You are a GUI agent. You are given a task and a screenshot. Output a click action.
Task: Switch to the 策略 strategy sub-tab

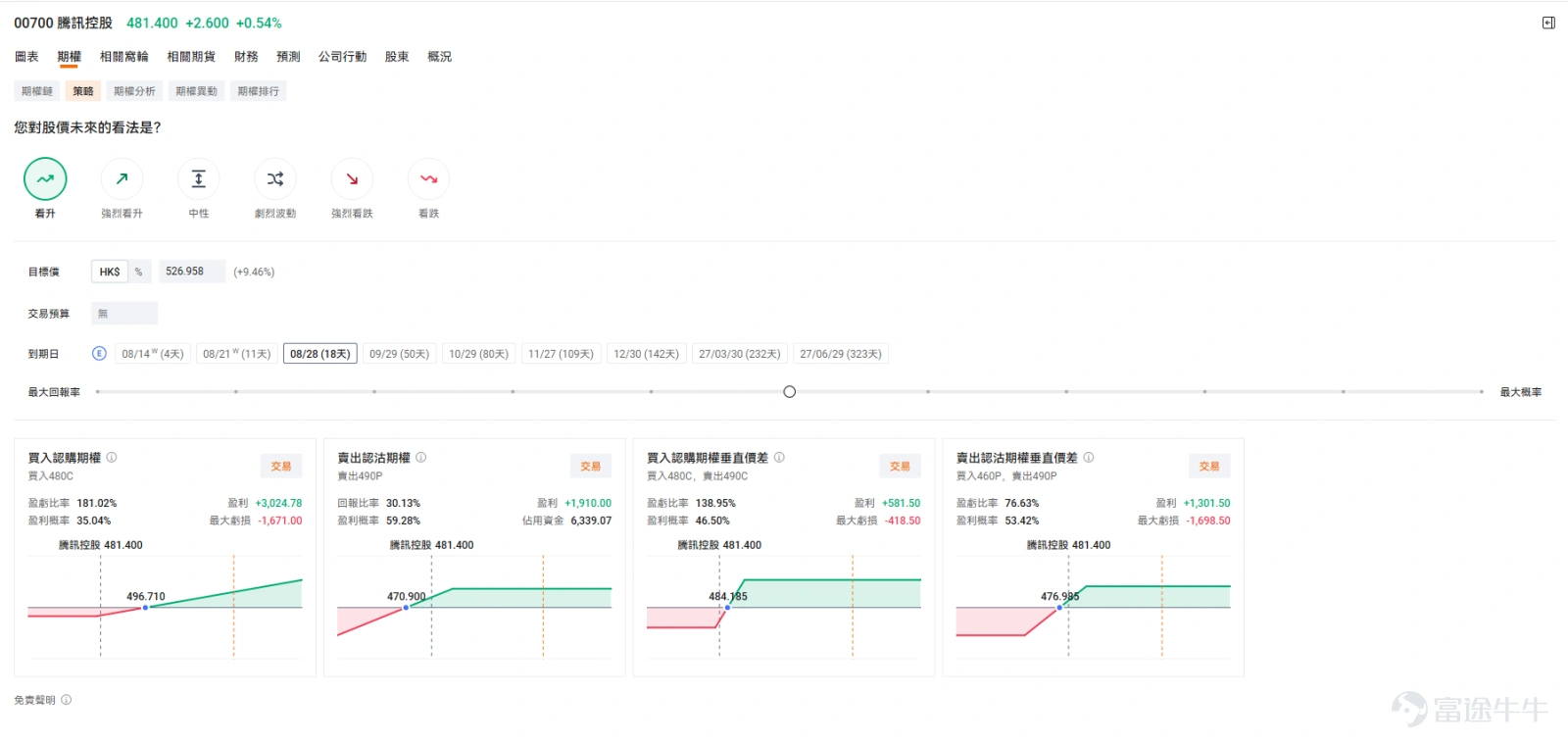pos(83,91)
